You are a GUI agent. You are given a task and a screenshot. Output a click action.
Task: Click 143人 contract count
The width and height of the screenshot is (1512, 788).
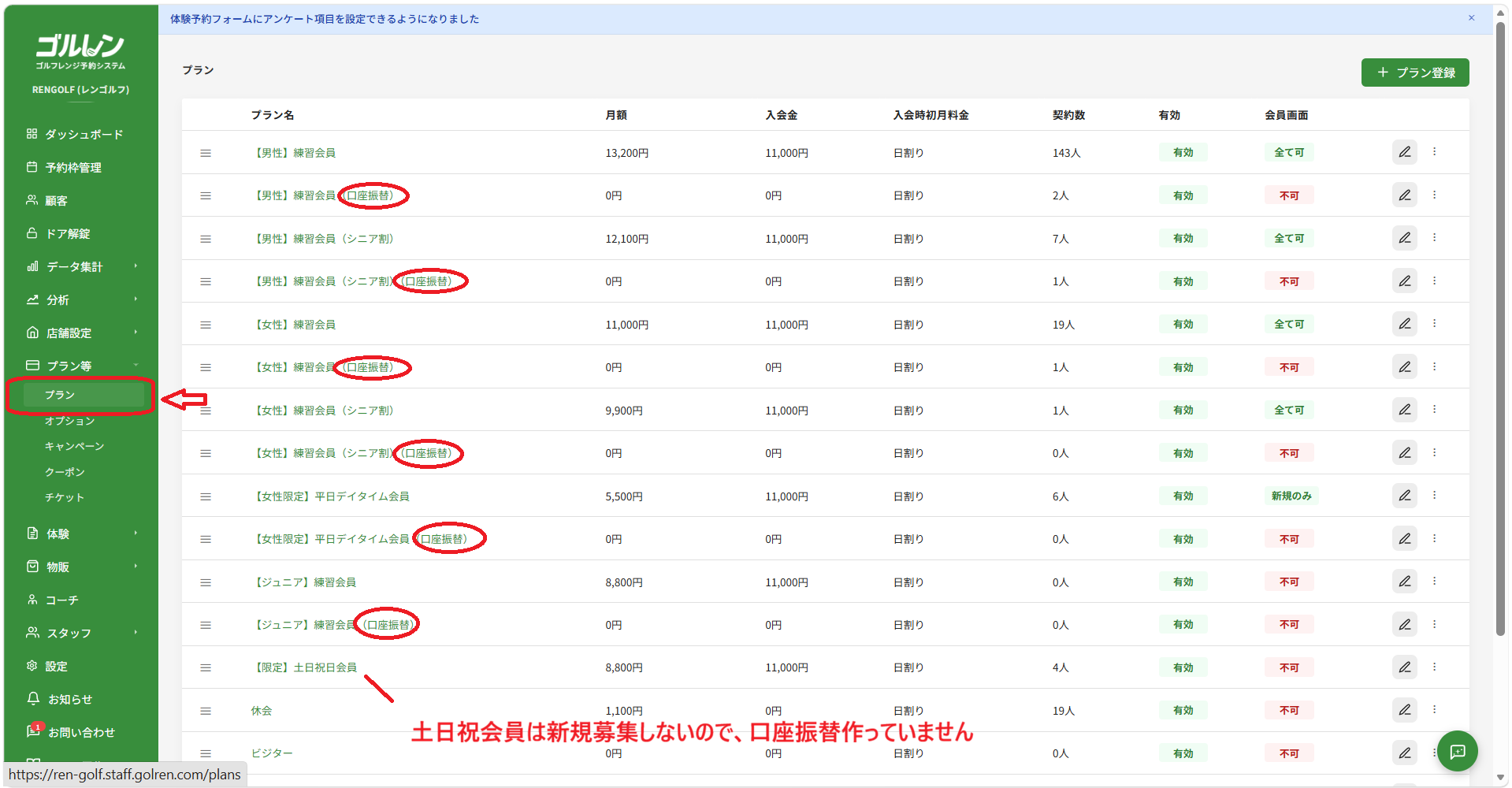click(x=1066, y=153)
